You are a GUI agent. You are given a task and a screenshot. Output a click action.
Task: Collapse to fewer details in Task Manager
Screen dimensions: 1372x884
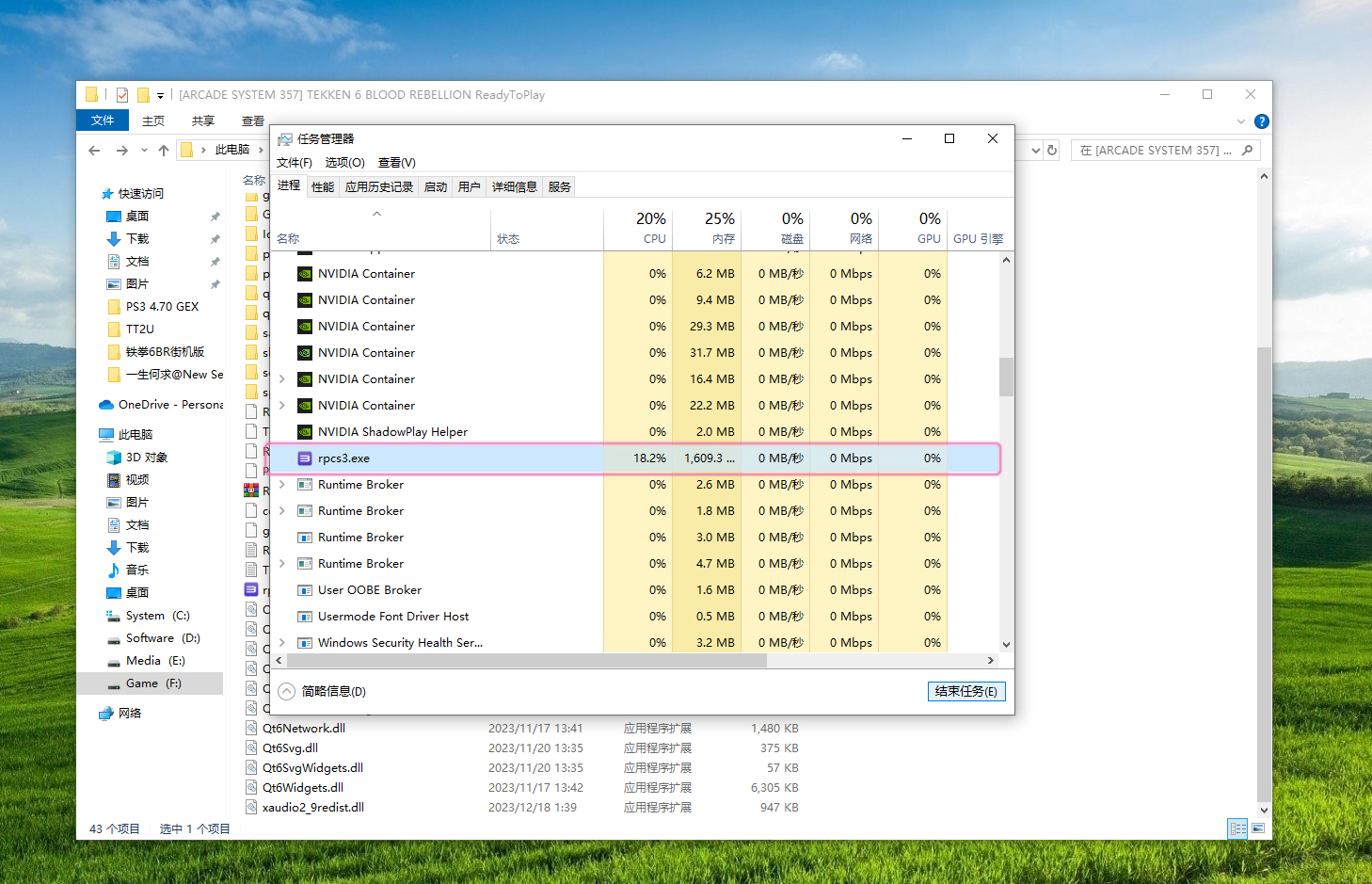click(x=322, y=692)
